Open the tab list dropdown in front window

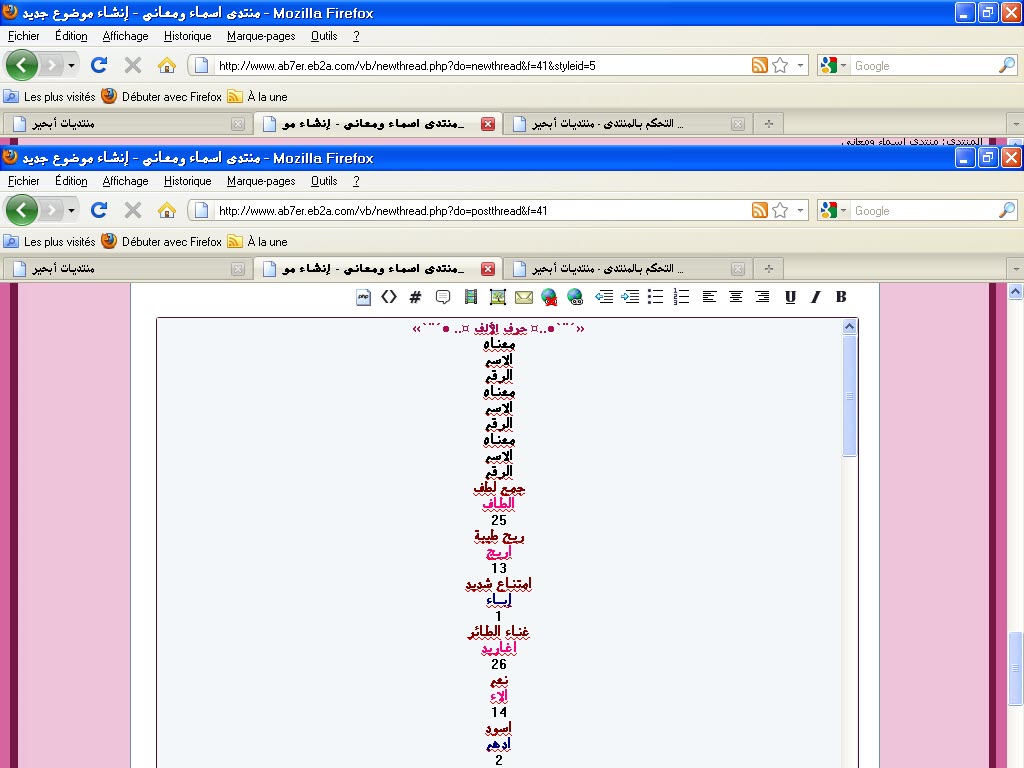[x=1014, y=269]
